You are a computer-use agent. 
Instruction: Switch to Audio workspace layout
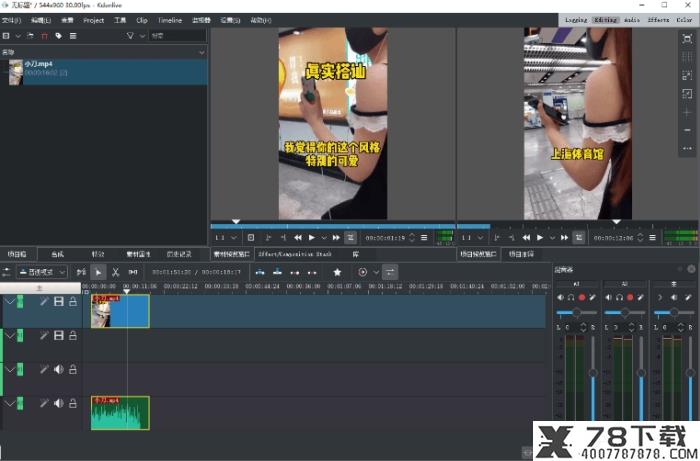[632, 20]
